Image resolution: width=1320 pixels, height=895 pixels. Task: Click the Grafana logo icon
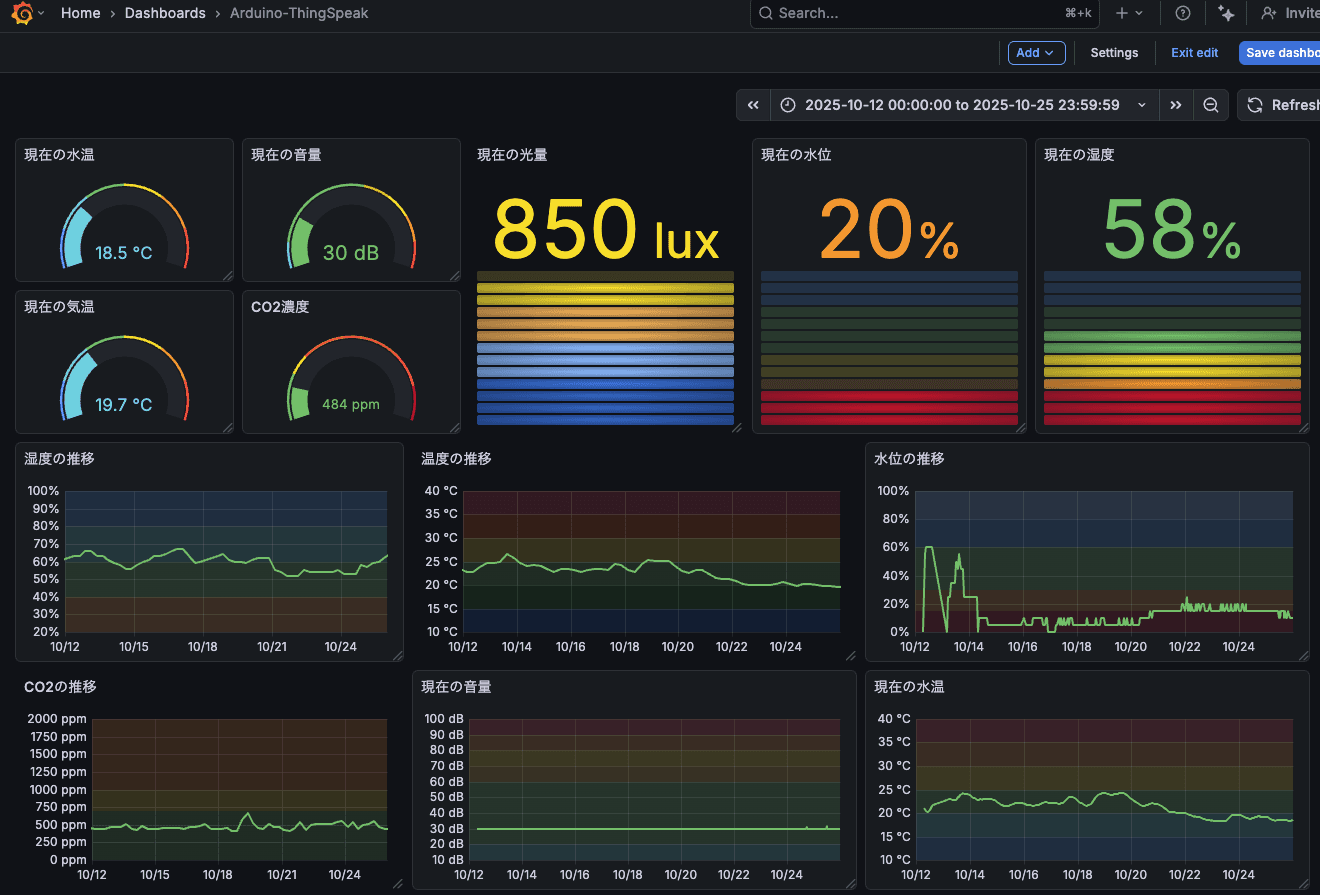[22, 13]
